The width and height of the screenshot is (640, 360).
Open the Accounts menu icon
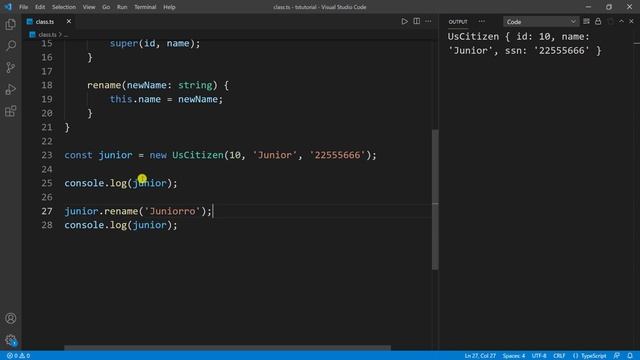11,318
